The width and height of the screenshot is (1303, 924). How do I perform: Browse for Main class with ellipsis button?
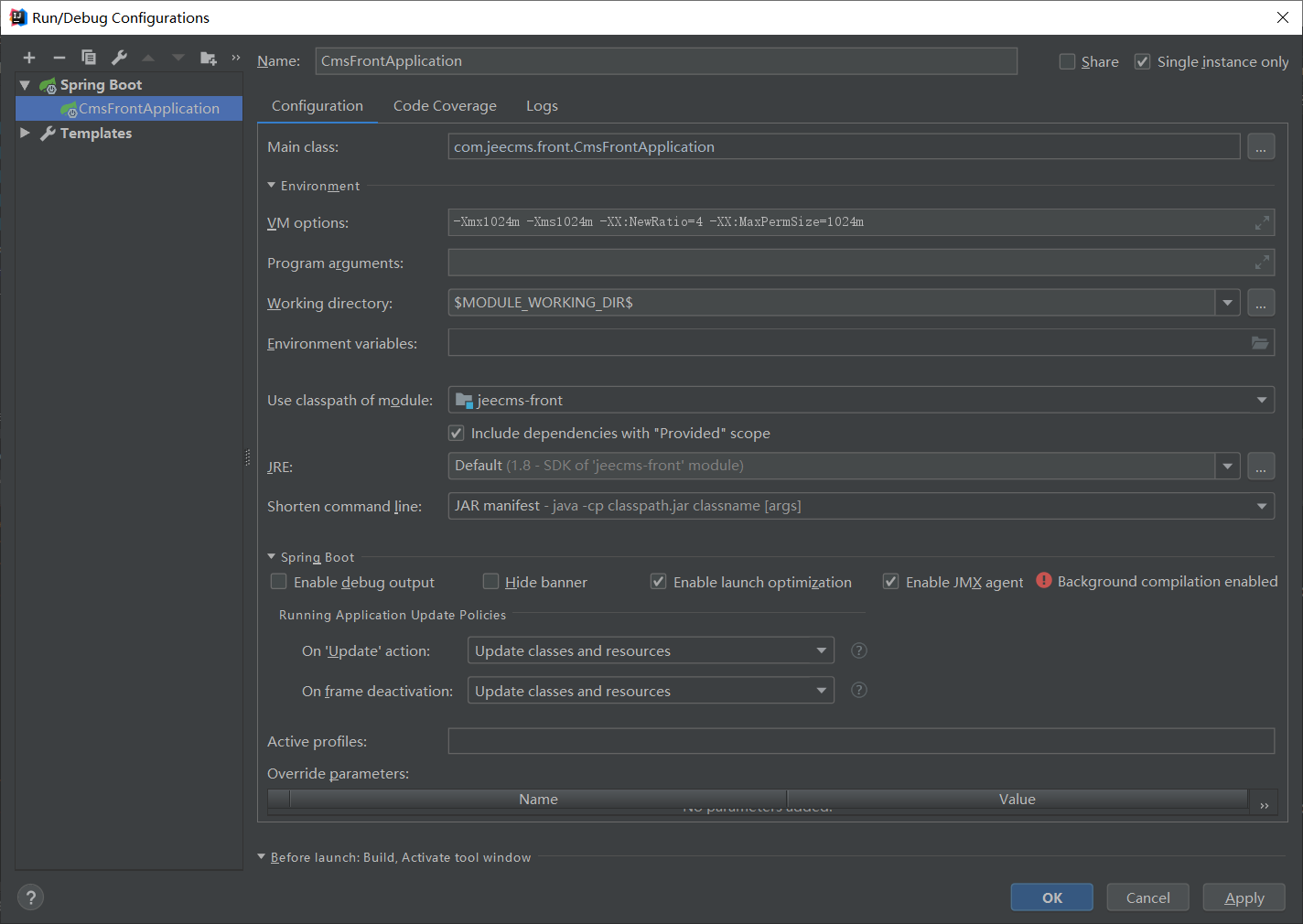coord(1261,147)
